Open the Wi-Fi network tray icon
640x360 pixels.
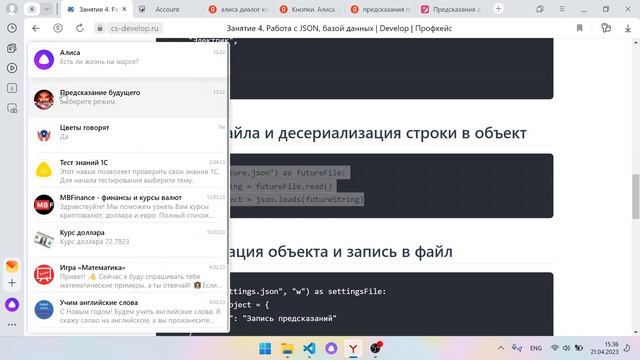click(554, 348)
